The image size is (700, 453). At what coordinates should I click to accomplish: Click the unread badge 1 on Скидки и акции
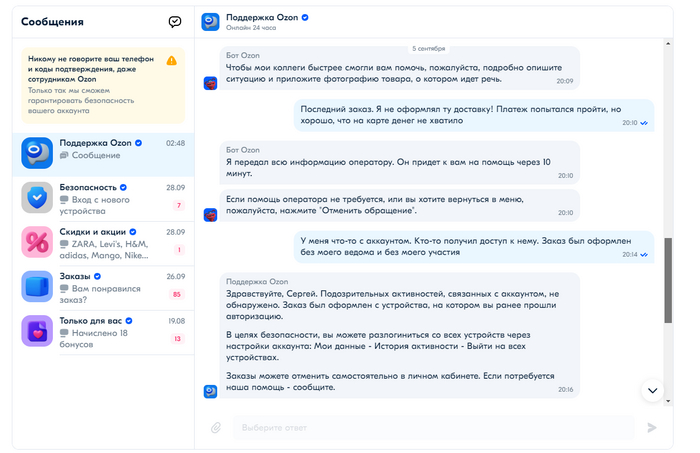click(179, 249)
